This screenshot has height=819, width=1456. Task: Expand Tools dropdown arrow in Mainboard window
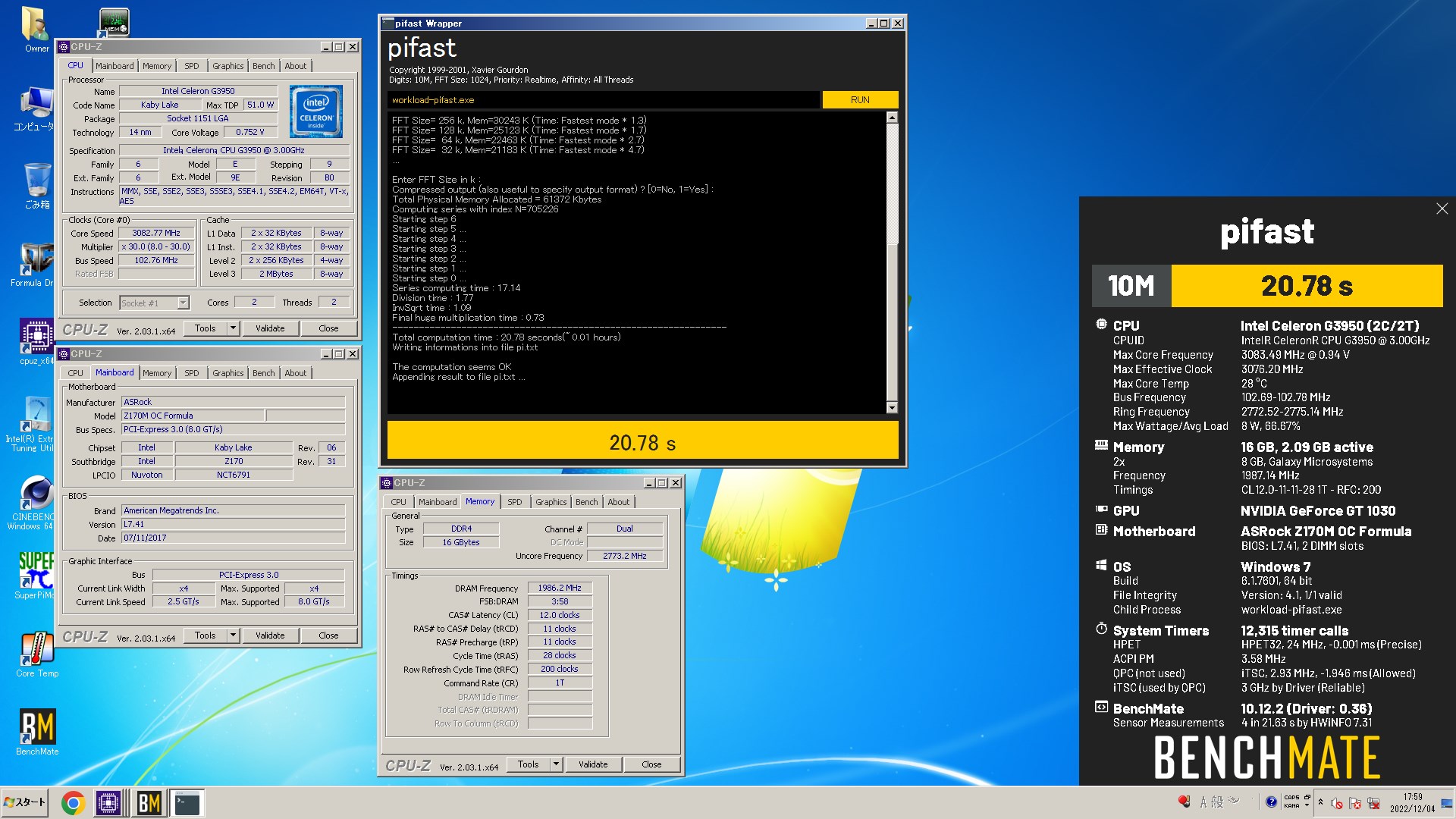[233, 635]
